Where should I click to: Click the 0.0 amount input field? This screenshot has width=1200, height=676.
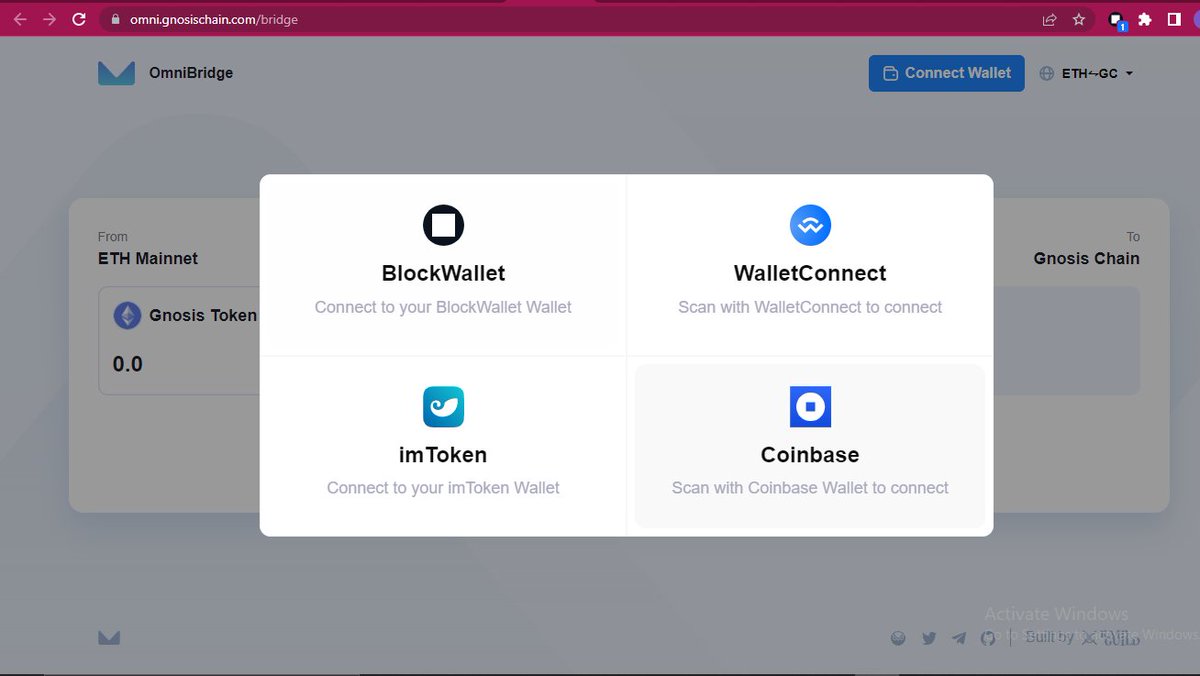[x=128, y=364]
